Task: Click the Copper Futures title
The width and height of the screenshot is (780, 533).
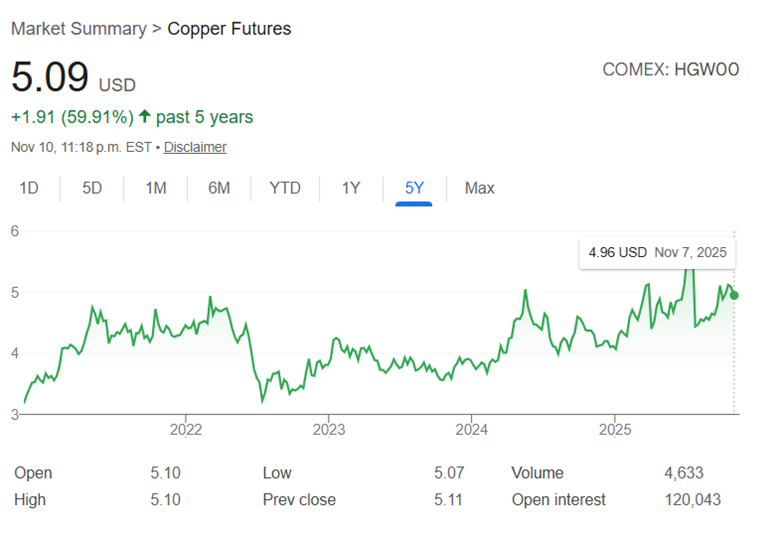Action: [229, 28]
